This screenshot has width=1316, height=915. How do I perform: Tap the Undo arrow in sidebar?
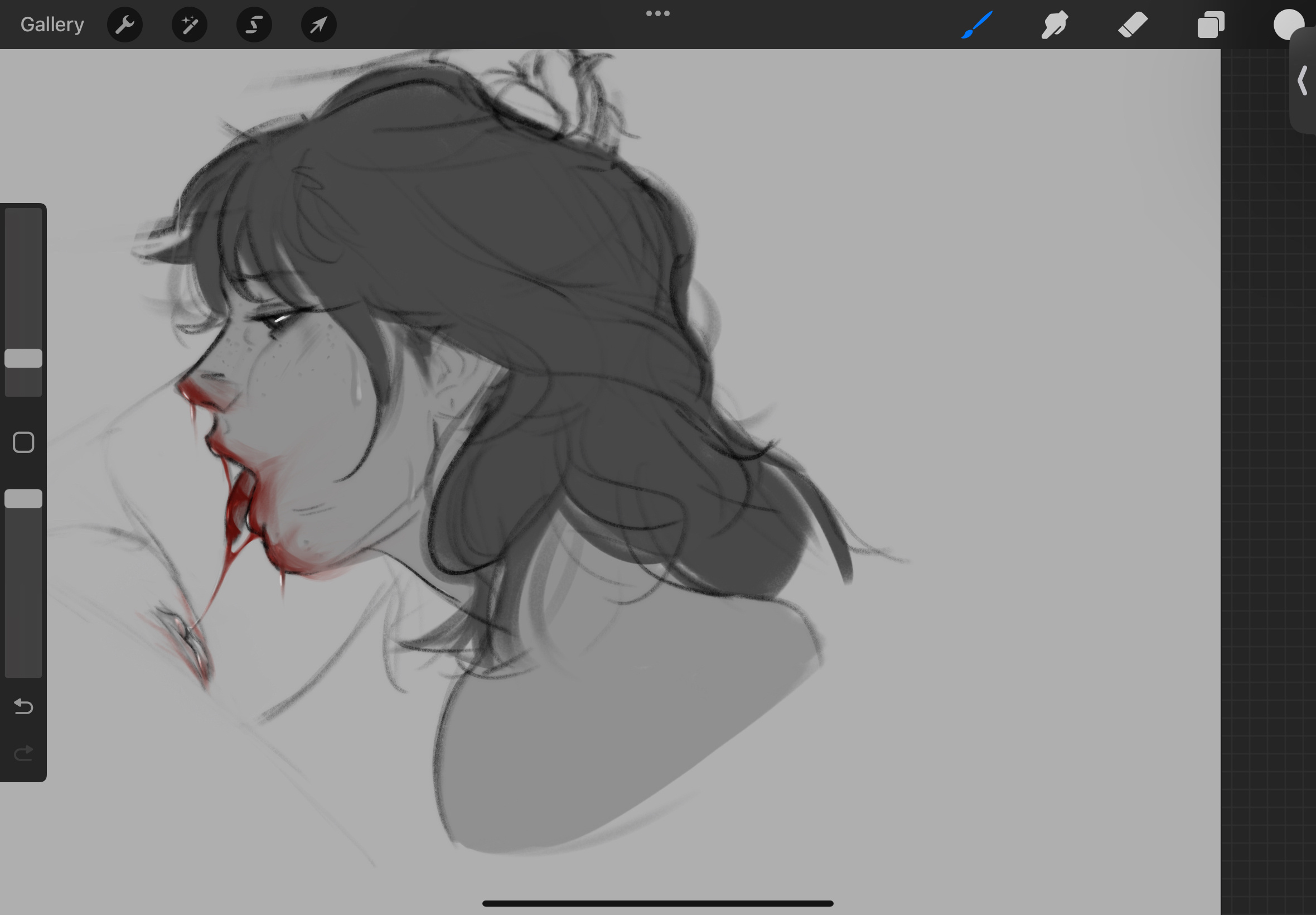coord(23,706)
